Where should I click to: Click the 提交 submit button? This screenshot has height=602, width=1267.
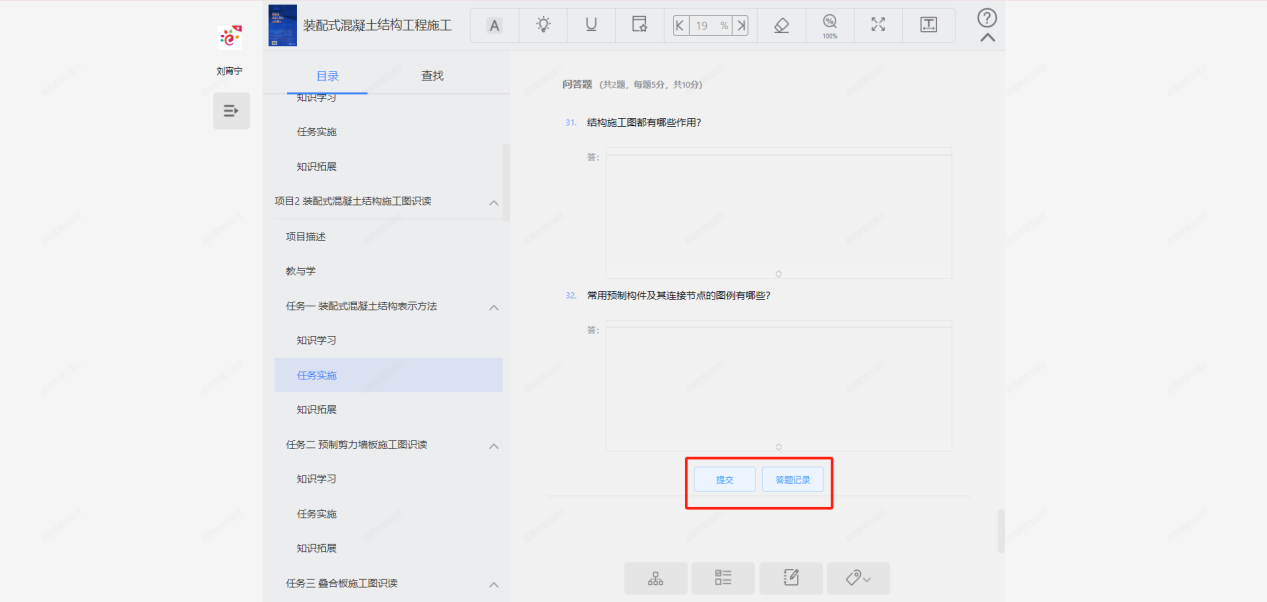point(725,480)
